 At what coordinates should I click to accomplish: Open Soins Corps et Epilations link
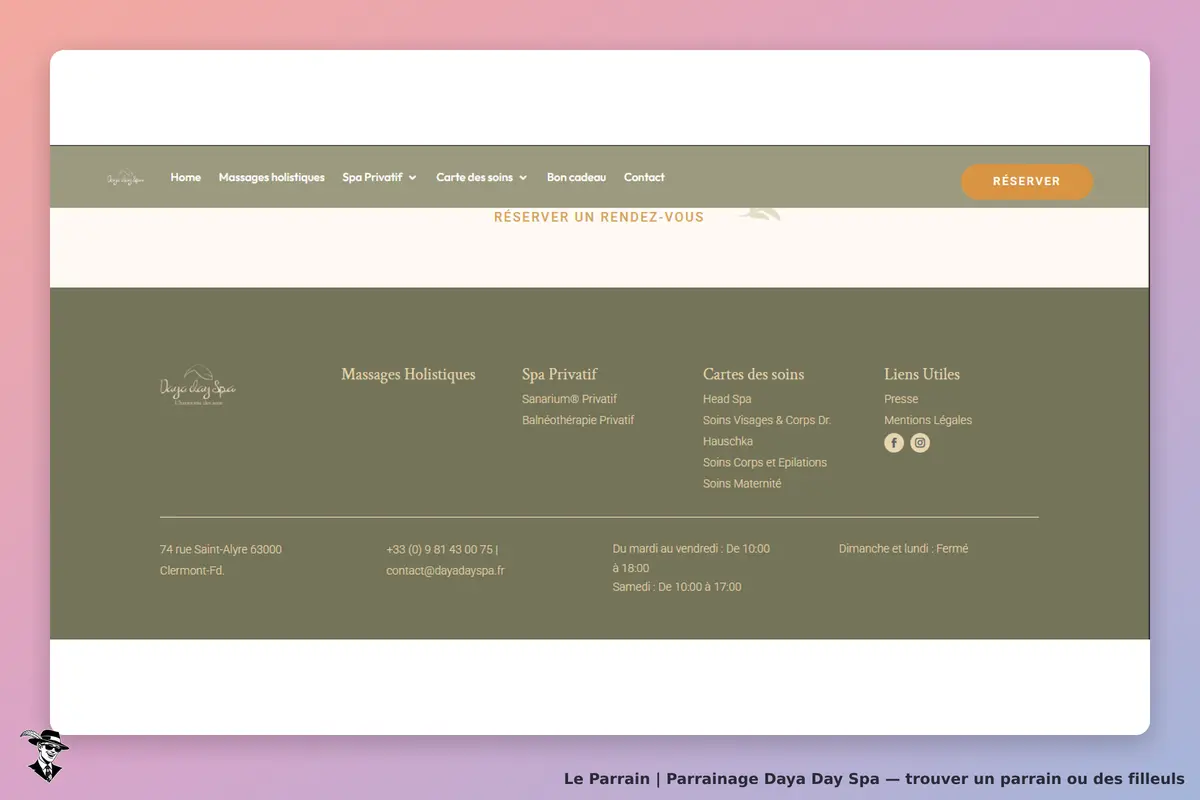tap(765, 462)
